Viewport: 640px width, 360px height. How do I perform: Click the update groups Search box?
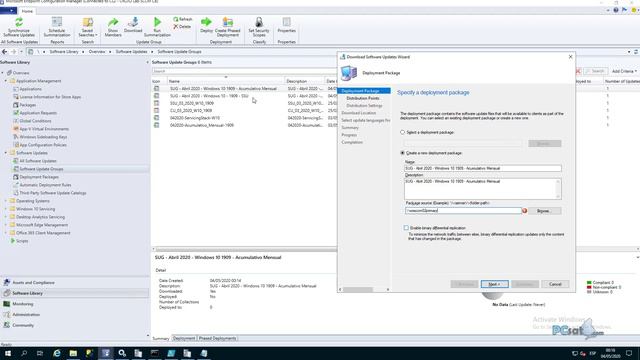pos(244,71)
